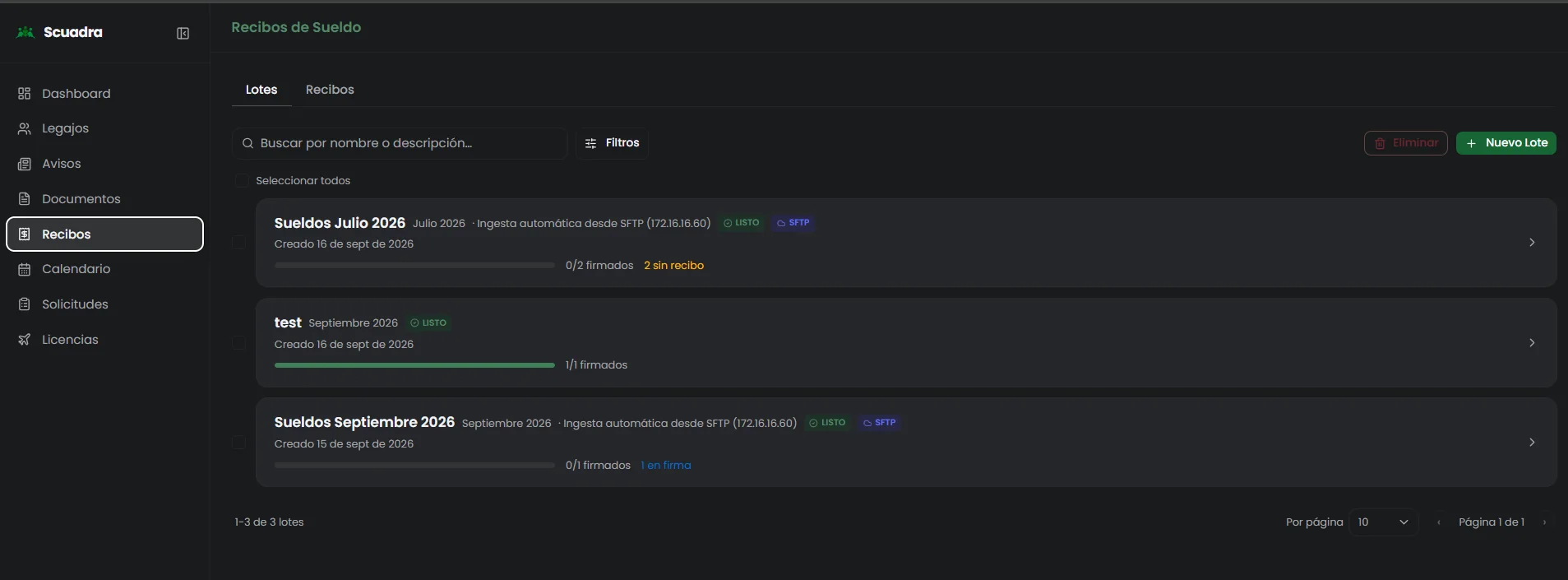Switch to the Recibos tab
Image resolution: width=1568 pixels, height=580 pixels.
(330, 90)
